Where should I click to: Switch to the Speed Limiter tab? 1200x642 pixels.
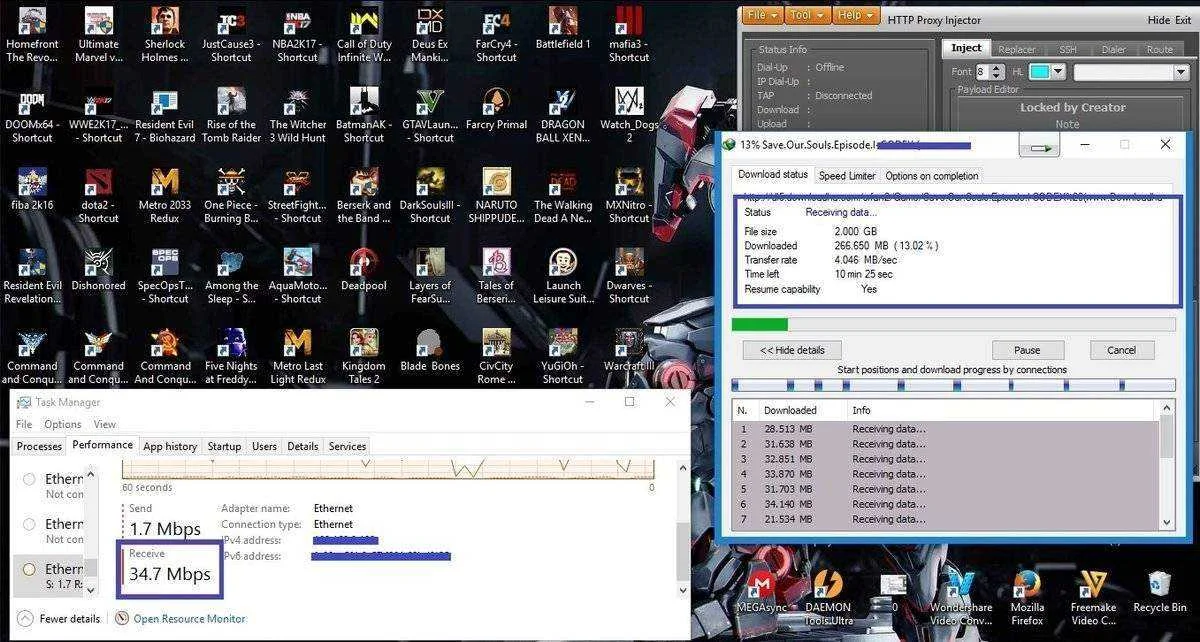click(x=847, y=176)
